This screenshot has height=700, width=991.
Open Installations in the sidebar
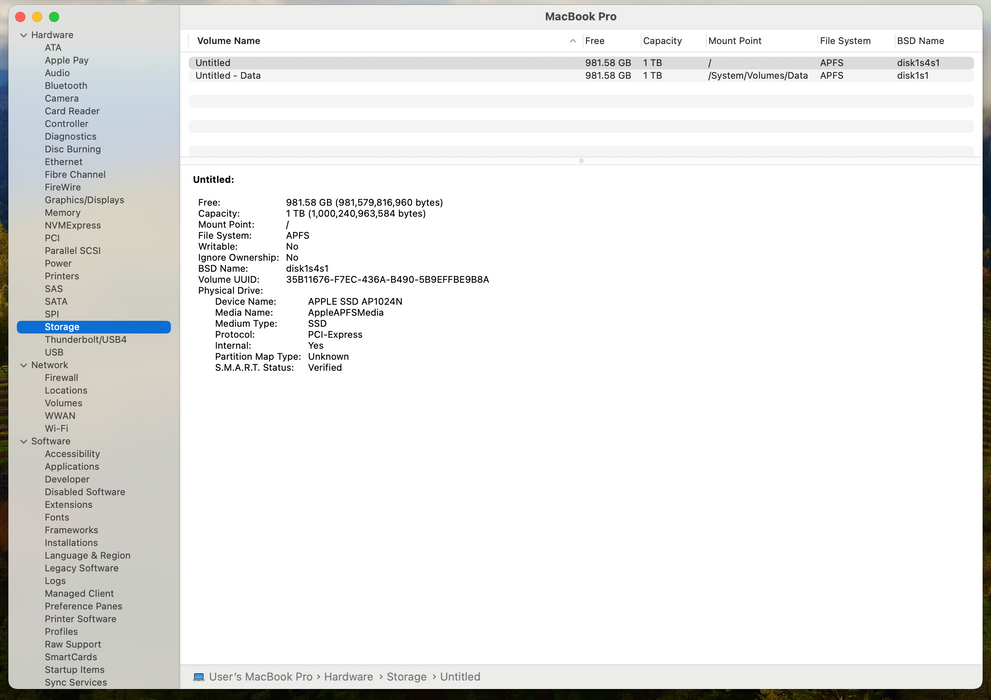coord(71,543)
